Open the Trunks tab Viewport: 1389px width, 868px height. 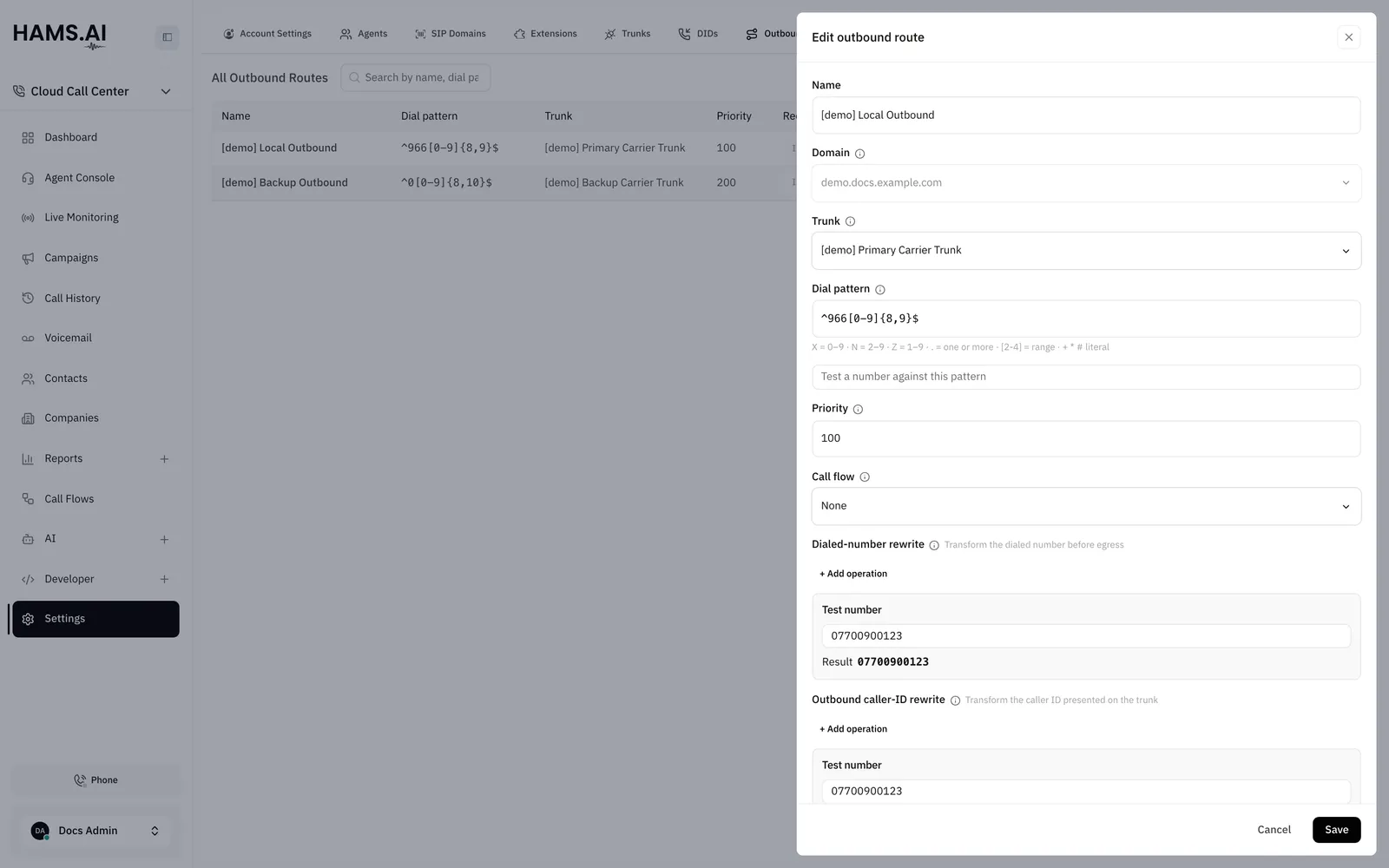[x=628, y=34]
